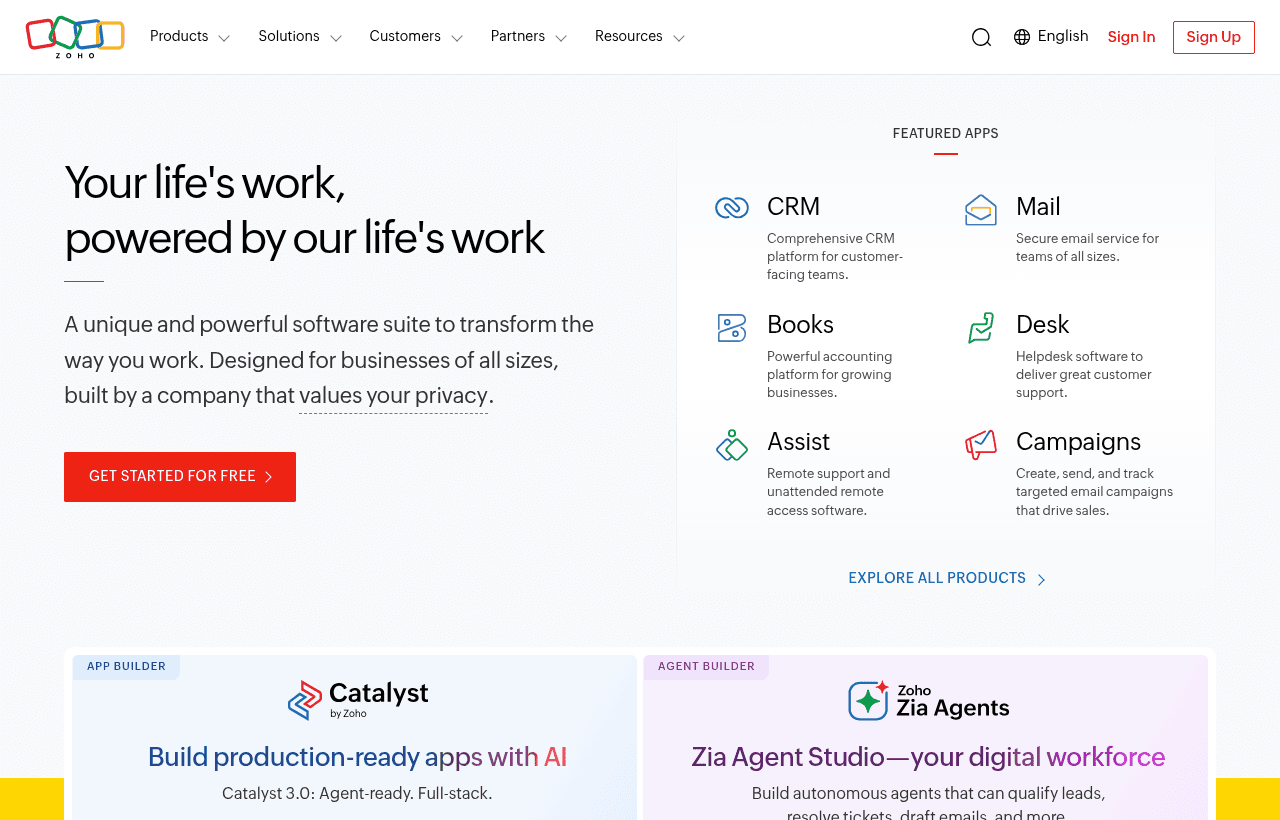Click the Mail envelope icon
Viewport: 1280px width, 820px height.
click(x=981, y=210)
